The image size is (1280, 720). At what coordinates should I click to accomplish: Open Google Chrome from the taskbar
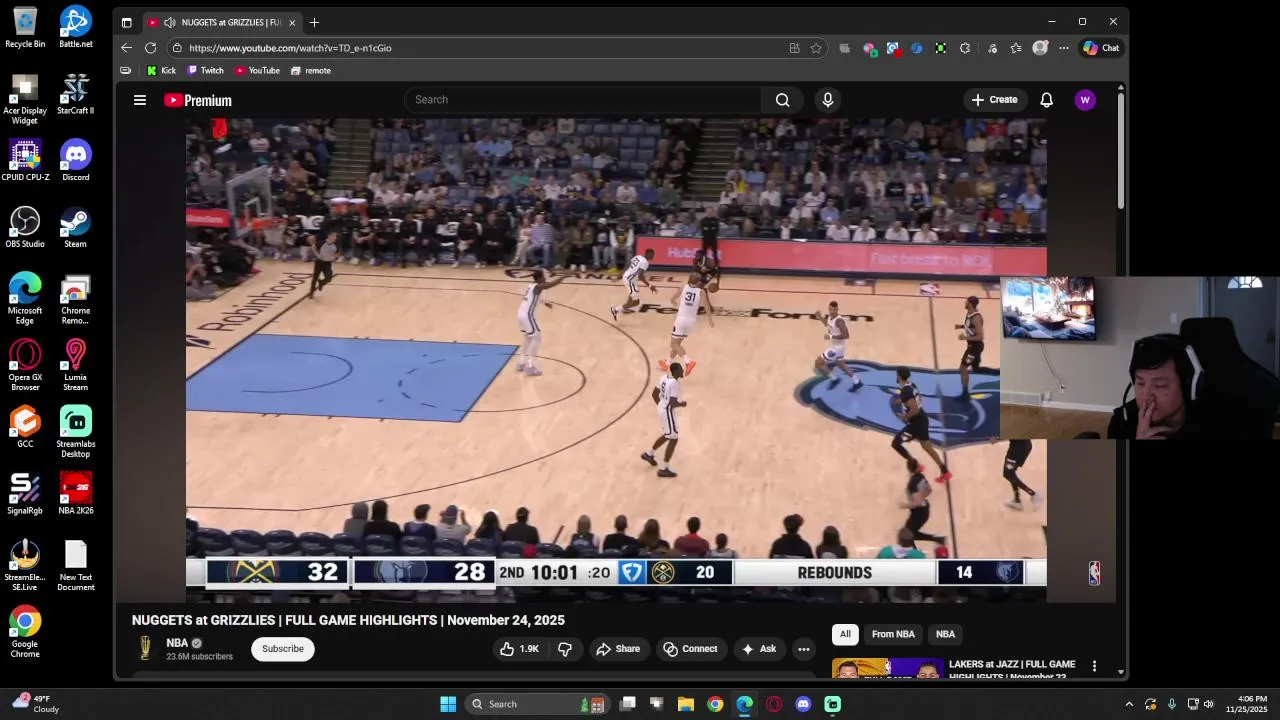pos(715,704)
